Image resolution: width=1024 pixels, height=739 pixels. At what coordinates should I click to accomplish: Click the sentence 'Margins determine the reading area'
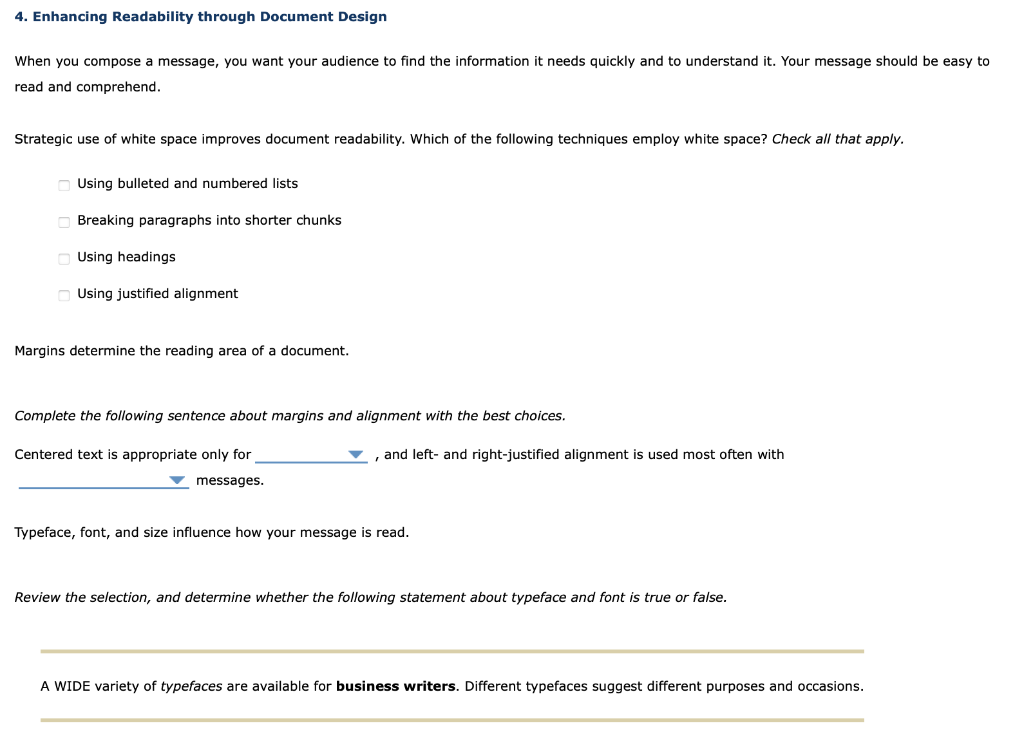tap(181, 350)
